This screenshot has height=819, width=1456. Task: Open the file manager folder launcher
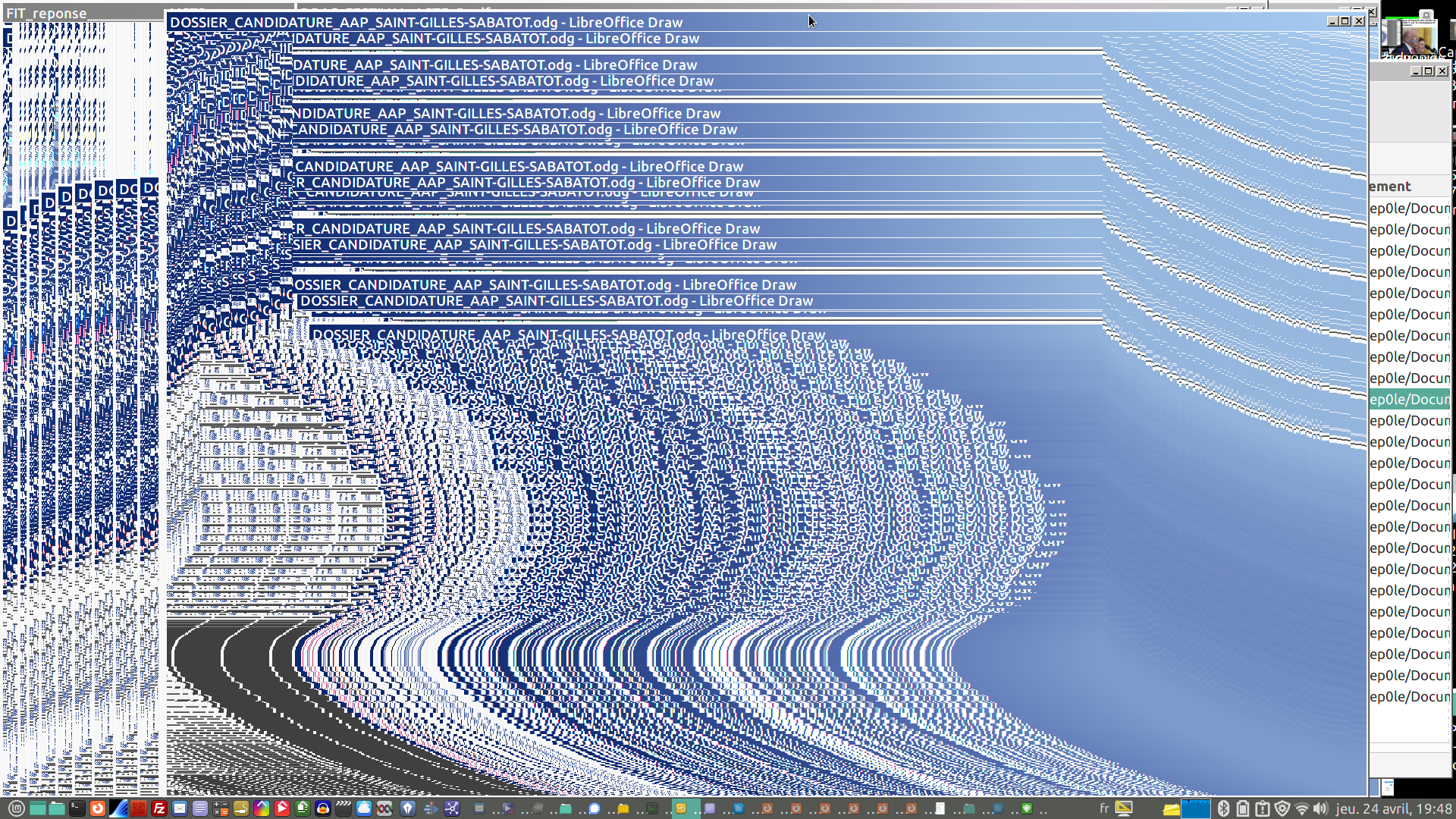(57, 808)
